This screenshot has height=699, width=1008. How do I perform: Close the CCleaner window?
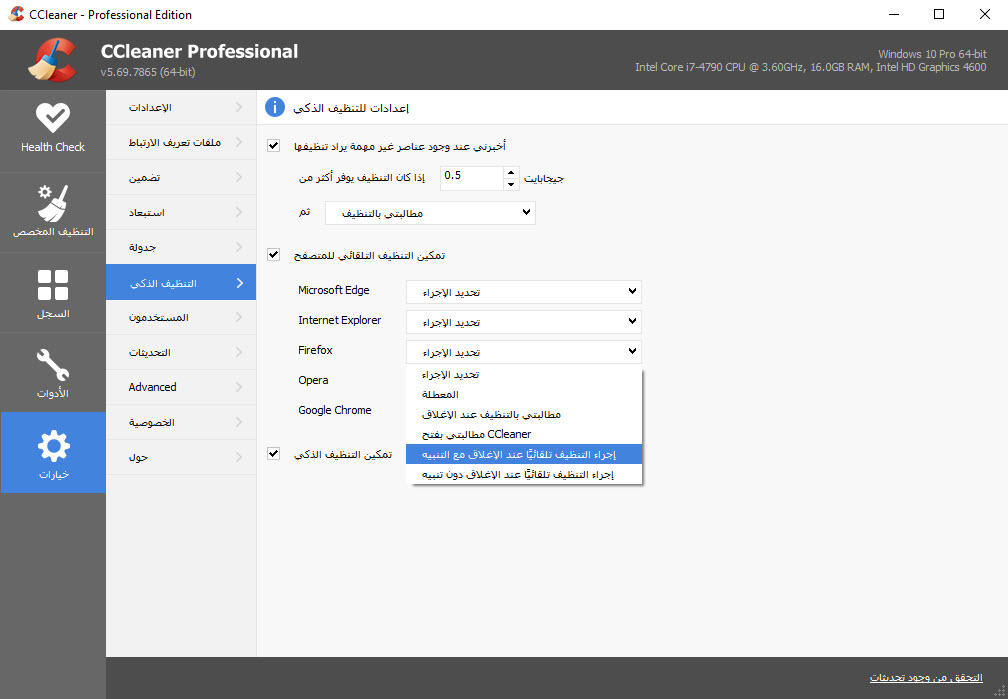tap(984, 14)
